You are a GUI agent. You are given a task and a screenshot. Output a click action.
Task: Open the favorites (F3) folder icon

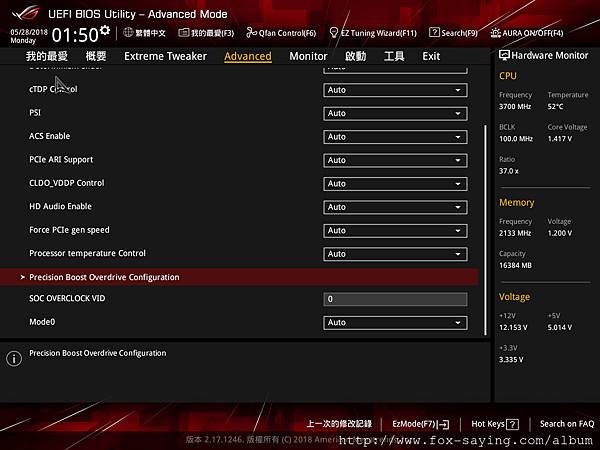click(184, 33)
